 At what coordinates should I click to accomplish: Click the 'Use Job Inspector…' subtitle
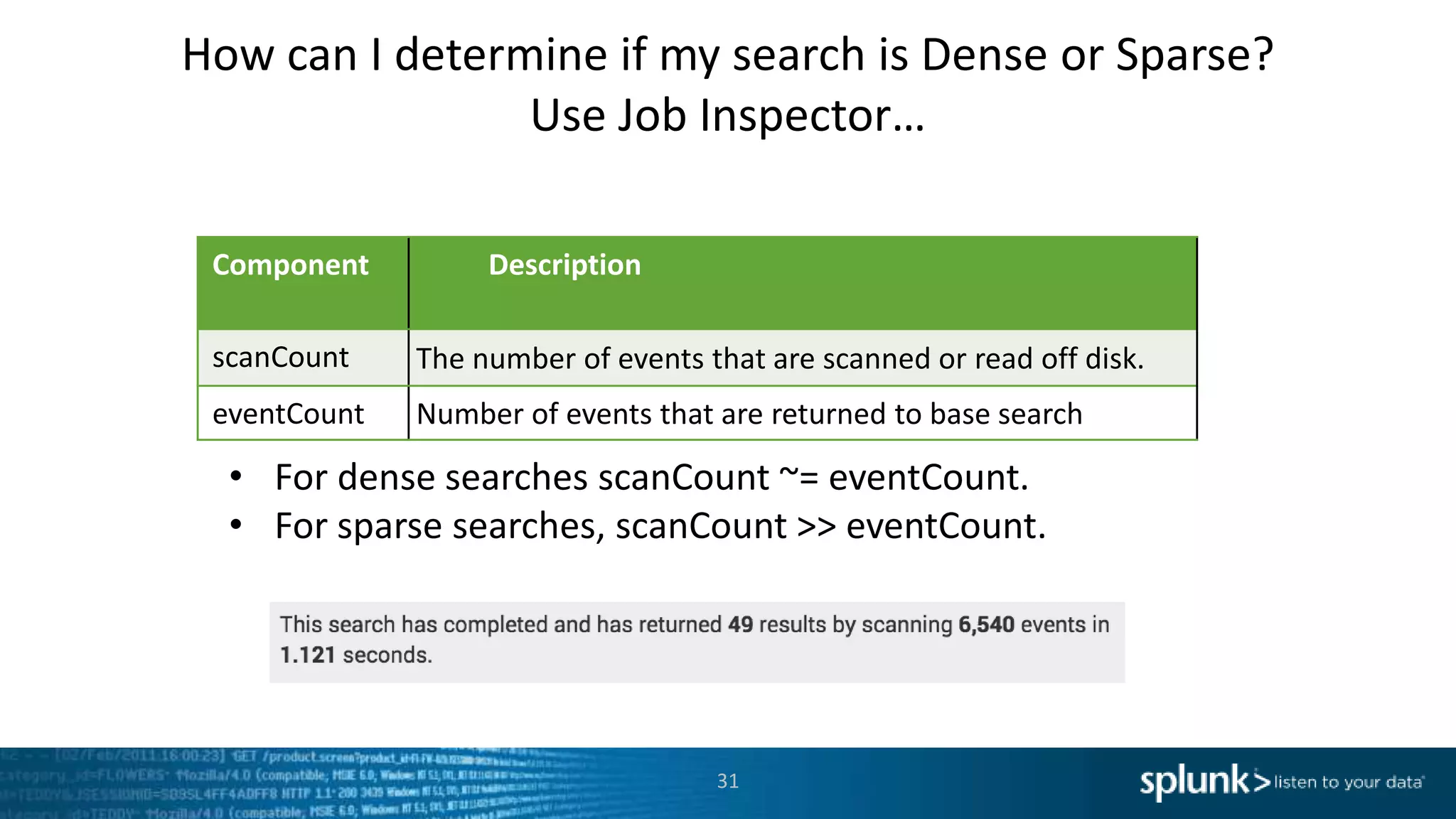727,115
